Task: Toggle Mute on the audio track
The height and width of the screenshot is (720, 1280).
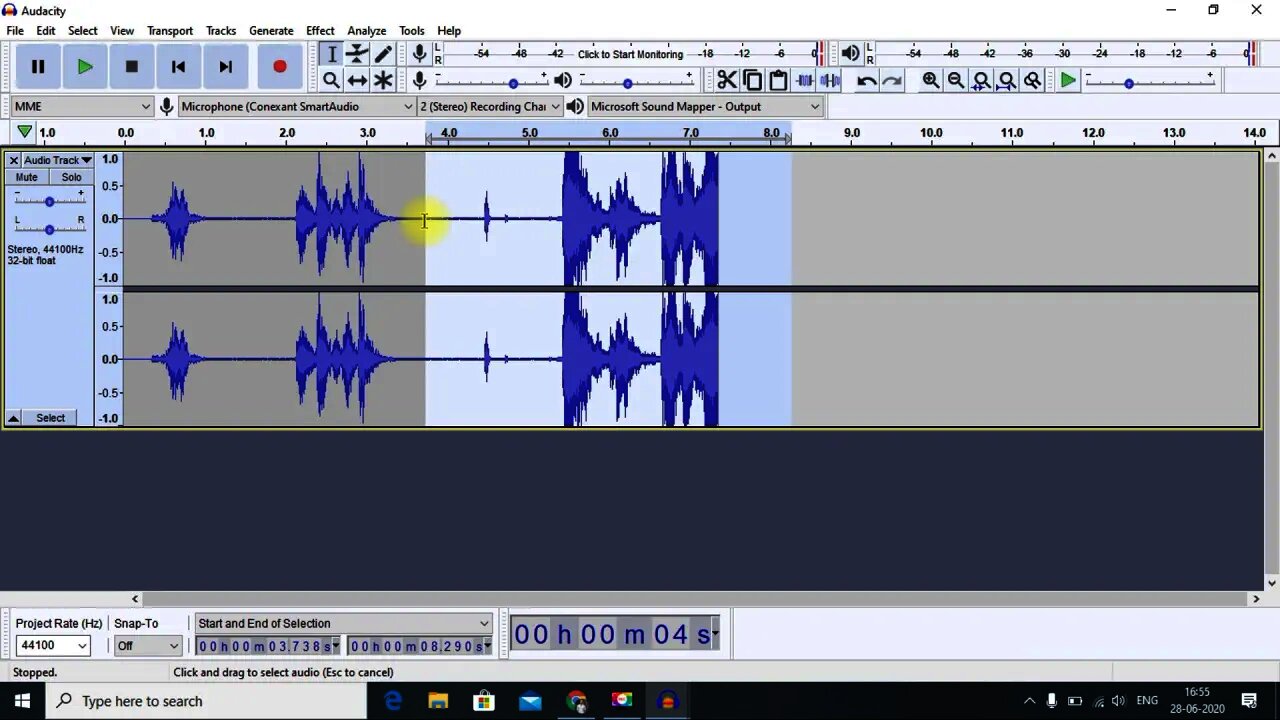Action: click(x=27, y=177)
